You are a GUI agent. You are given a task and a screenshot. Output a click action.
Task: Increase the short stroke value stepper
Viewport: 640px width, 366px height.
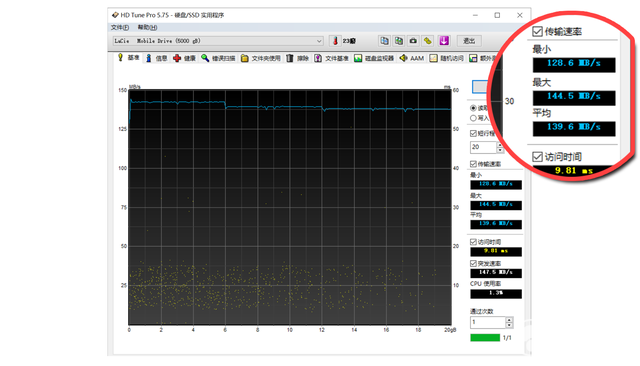point(500,144)
